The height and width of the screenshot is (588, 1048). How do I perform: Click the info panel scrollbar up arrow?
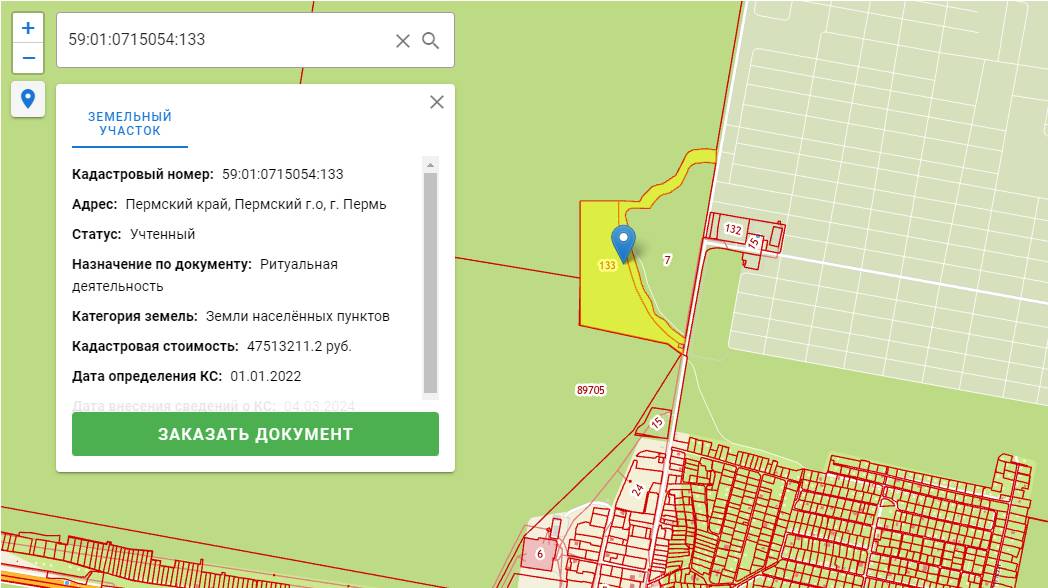(x=430, y=165)
